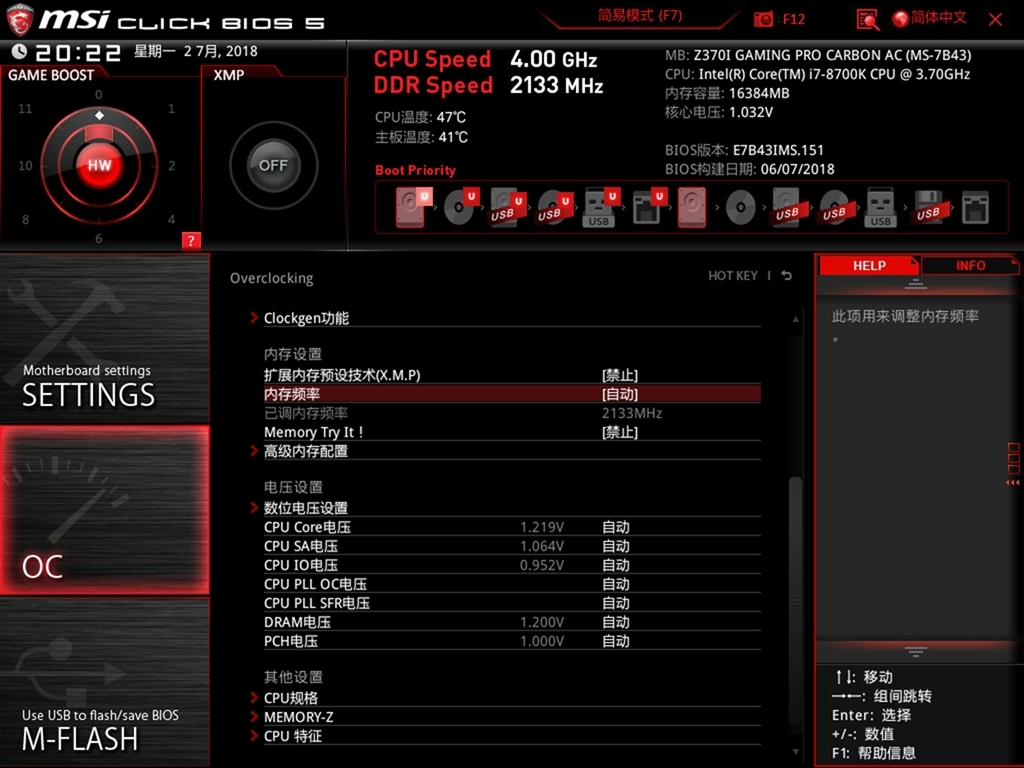
Task: Edit CPU PLL SFR电压 自动 value
Action: 616,603
